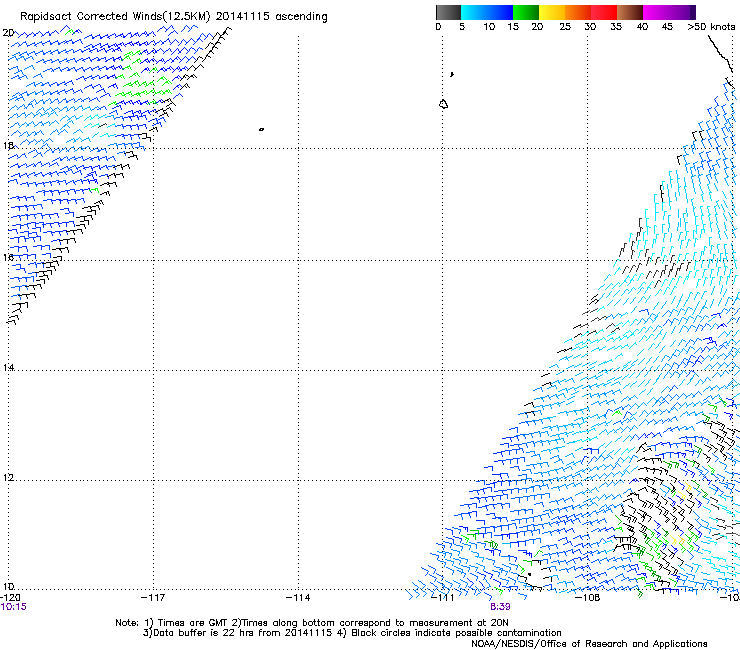Viewport: 740px width, 650px height.
Task: Select the brown 35–40 knot legend segment
Action: click(x=630, y=12)
